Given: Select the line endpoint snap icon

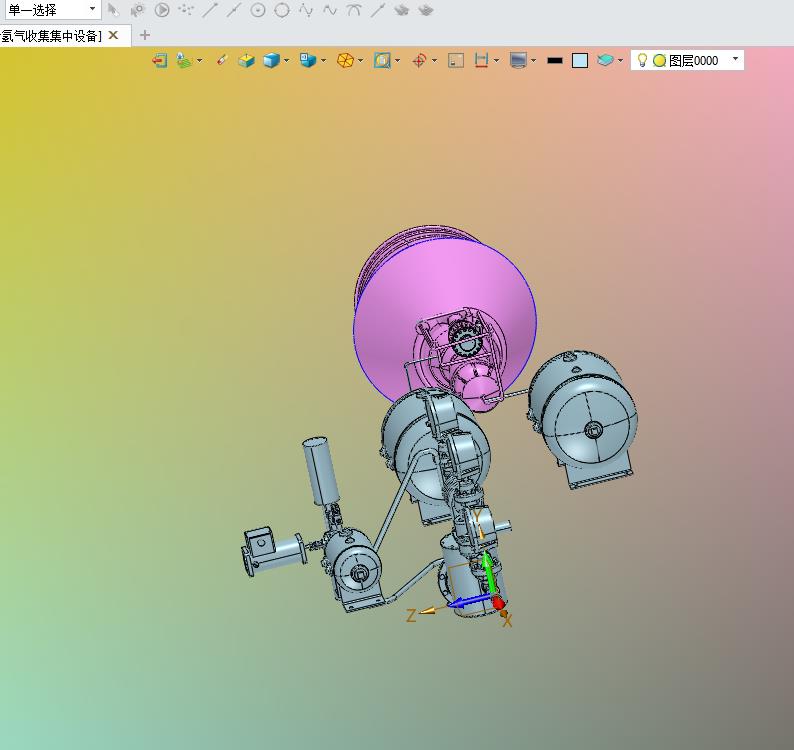Looking at the screenshot, I should (210, 10).
